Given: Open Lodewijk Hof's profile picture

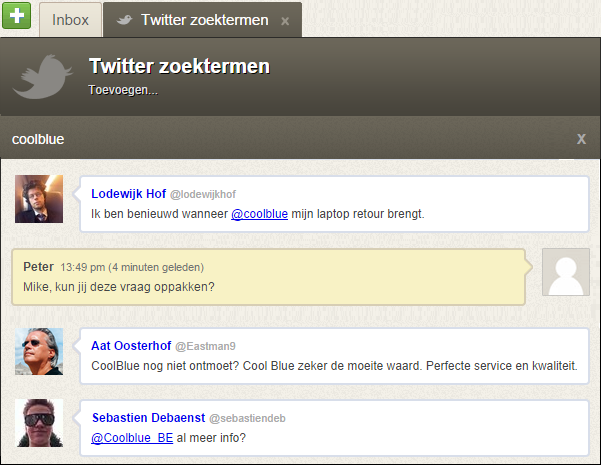Looking at the screenshot, I should (x=39, y=199).
